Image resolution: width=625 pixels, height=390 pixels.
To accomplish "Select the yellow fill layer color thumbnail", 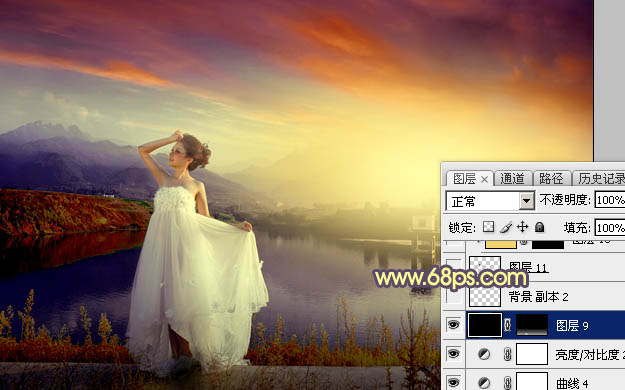I will tap(501, 244).
